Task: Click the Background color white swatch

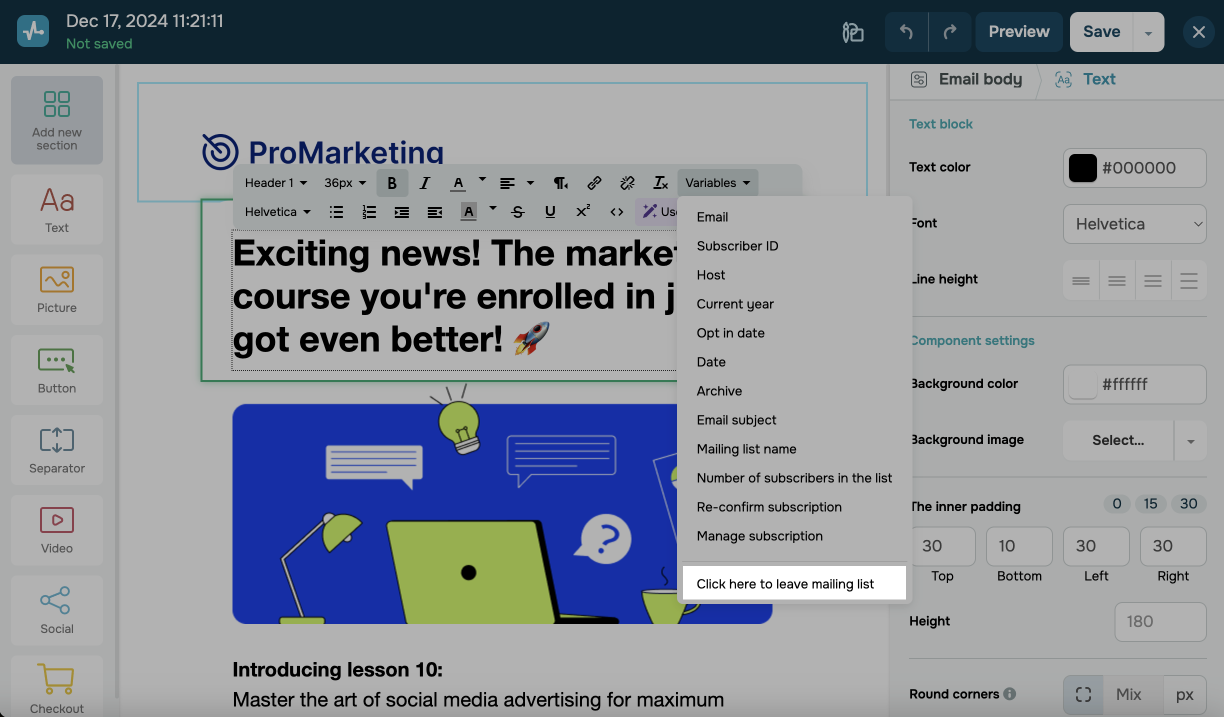Action: [1083, 384]
